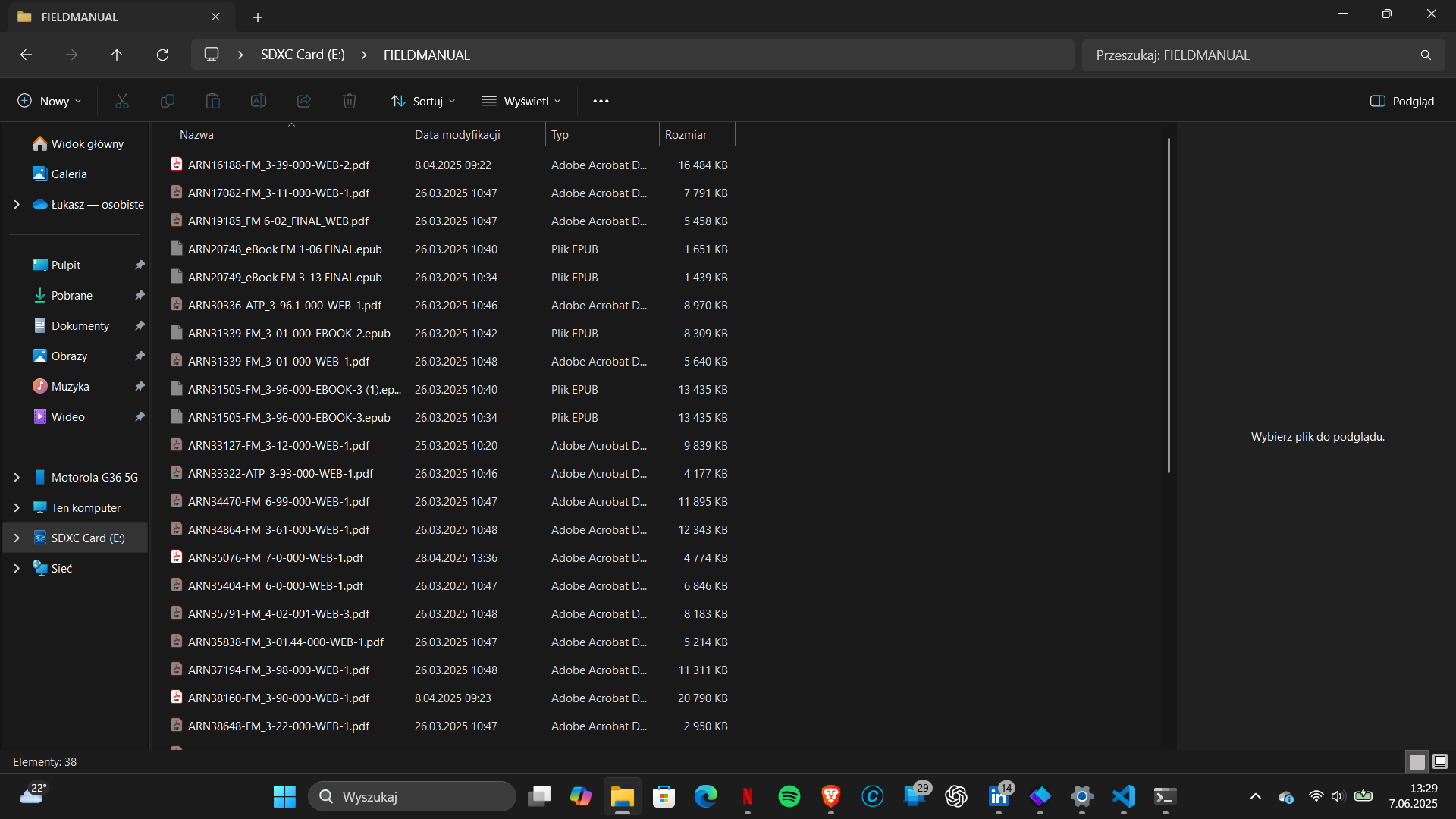Click the Delete trash icon

[x=350, y=101]
